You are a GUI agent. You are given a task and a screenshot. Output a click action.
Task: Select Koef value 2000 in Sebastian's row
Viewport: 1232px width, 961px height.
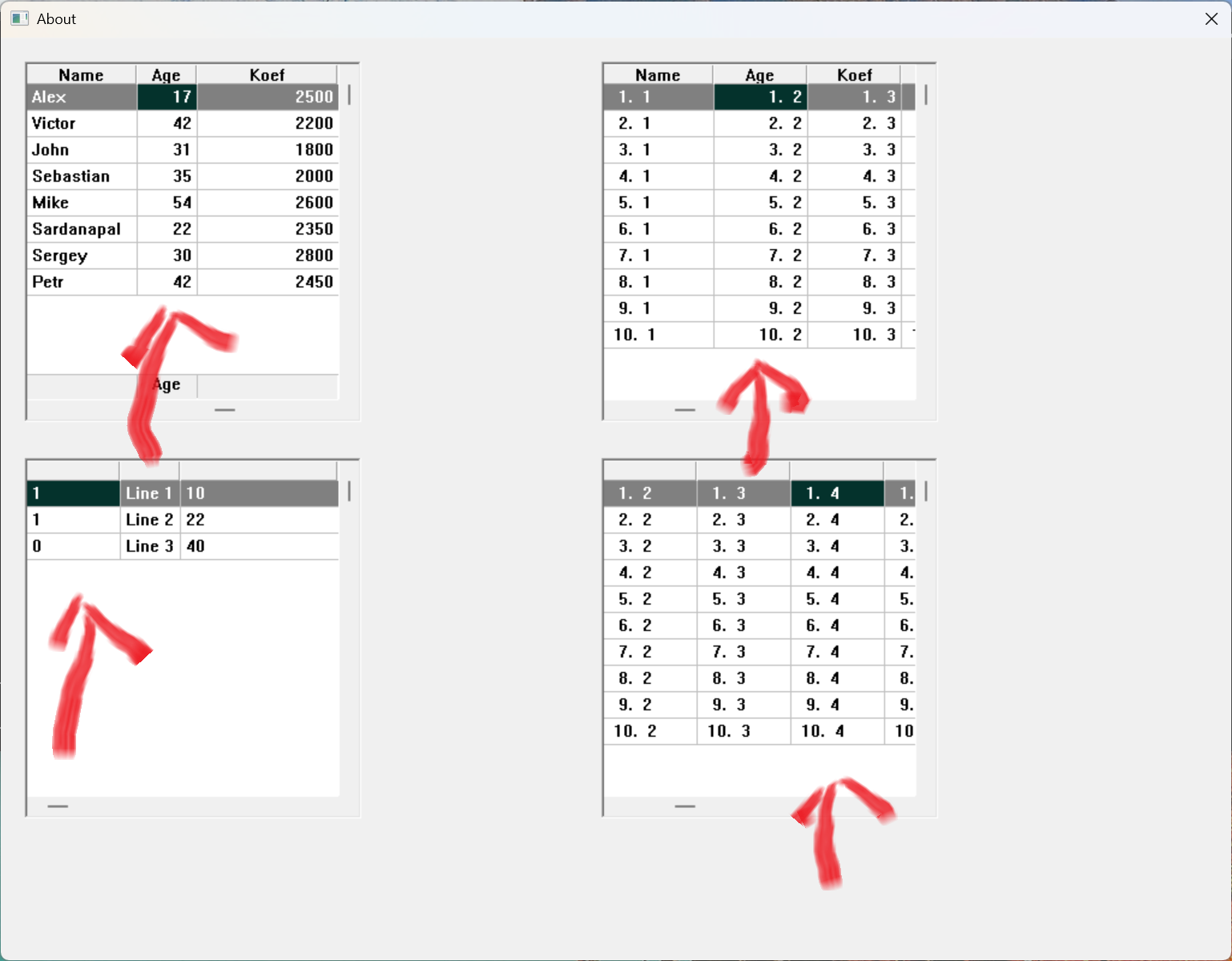point(268,176)
